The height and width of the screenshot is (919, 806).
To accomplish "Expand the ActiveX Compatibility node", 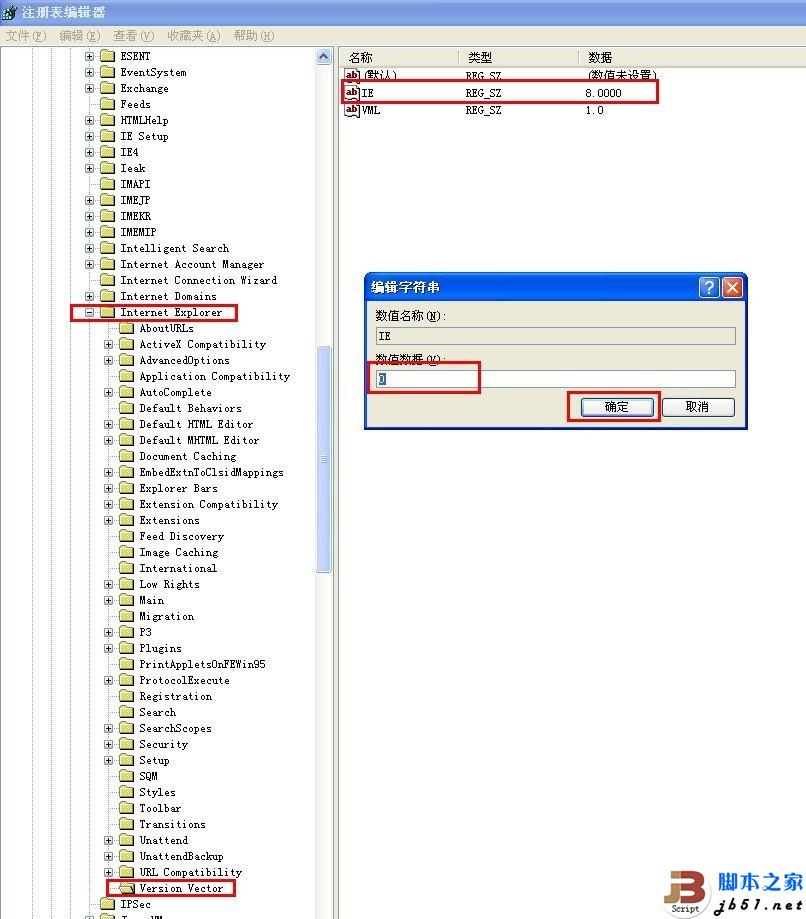I will [x=108, y=344].
